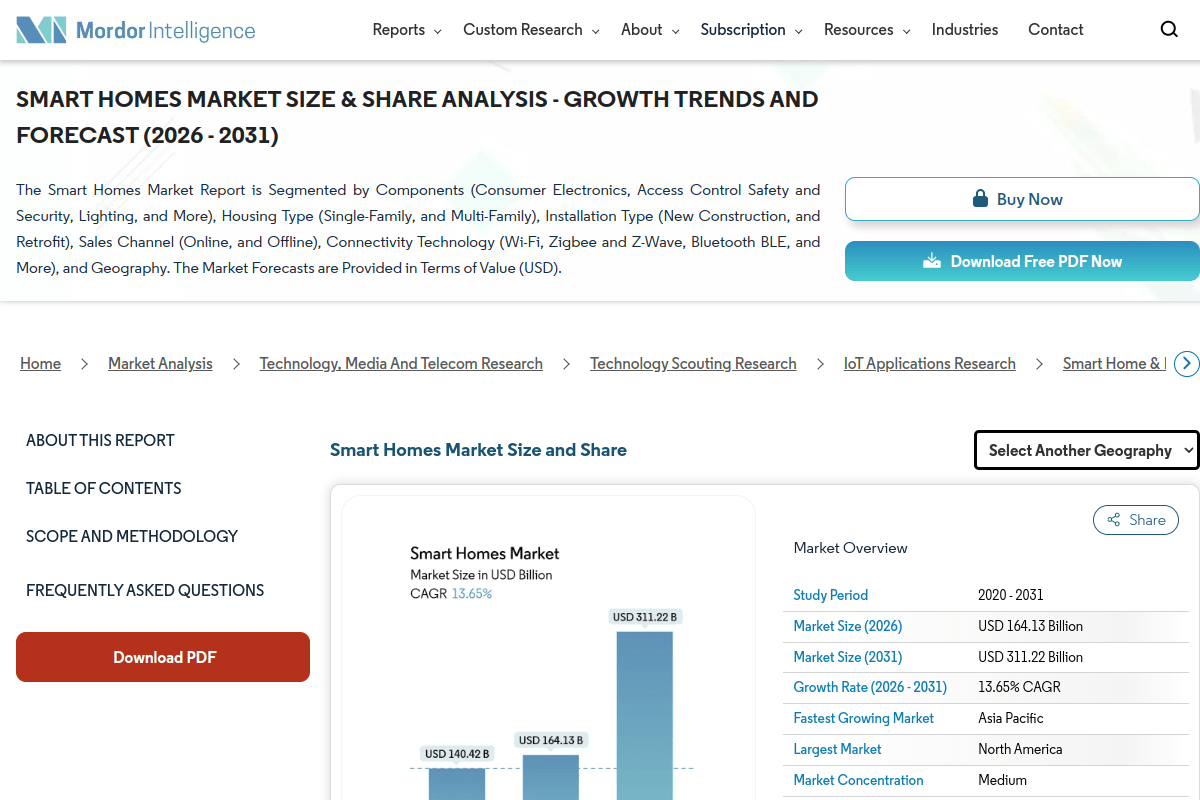Click the Market Size (2026) label
Image resolution: width=1200 pixels, height=800 pixels.
click(848, 626)
